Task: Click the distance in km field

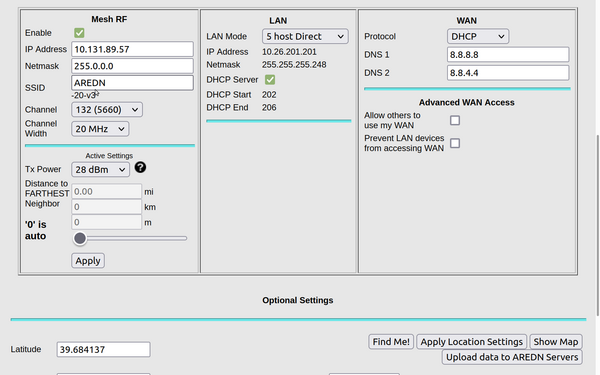Action: 106,207
